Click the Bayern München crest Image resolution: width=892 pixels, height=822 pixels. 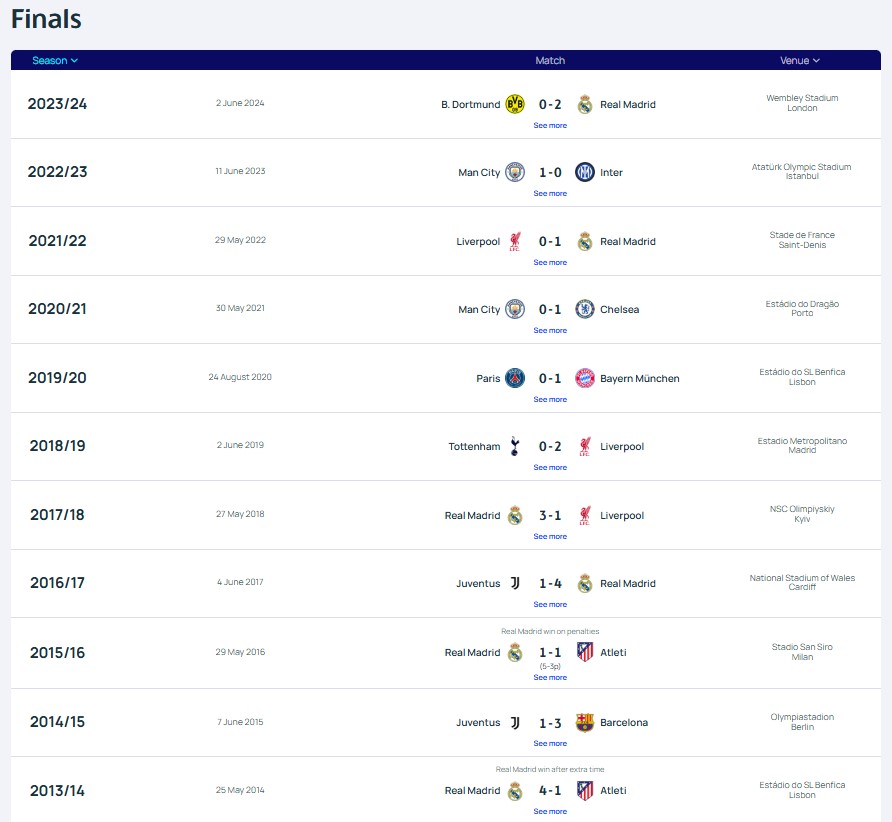(585, 378)
